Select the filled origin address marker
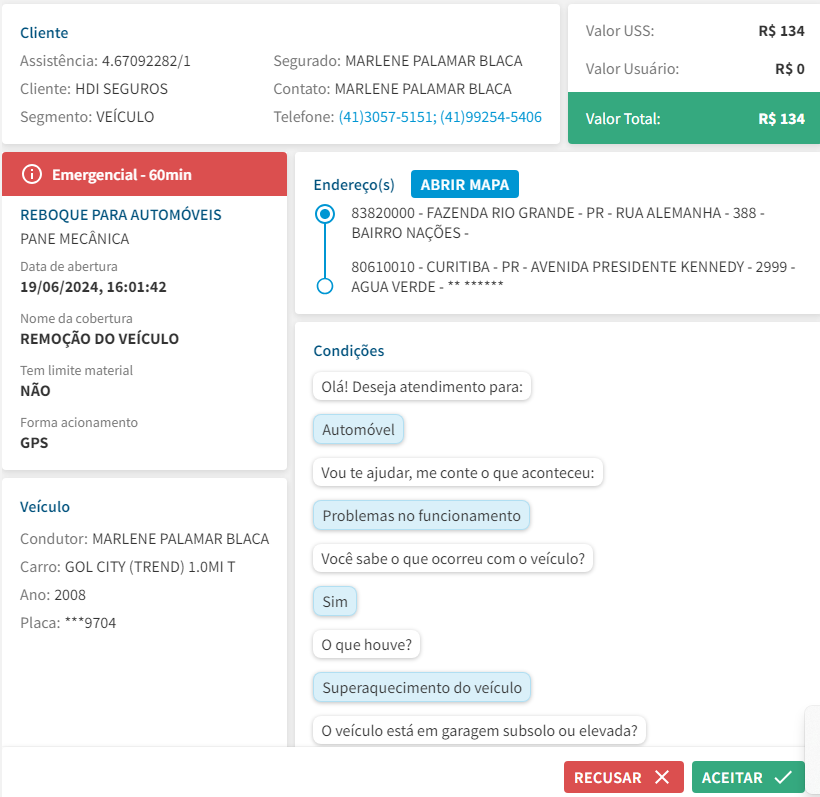820x797 pixels. coord(324,214)
